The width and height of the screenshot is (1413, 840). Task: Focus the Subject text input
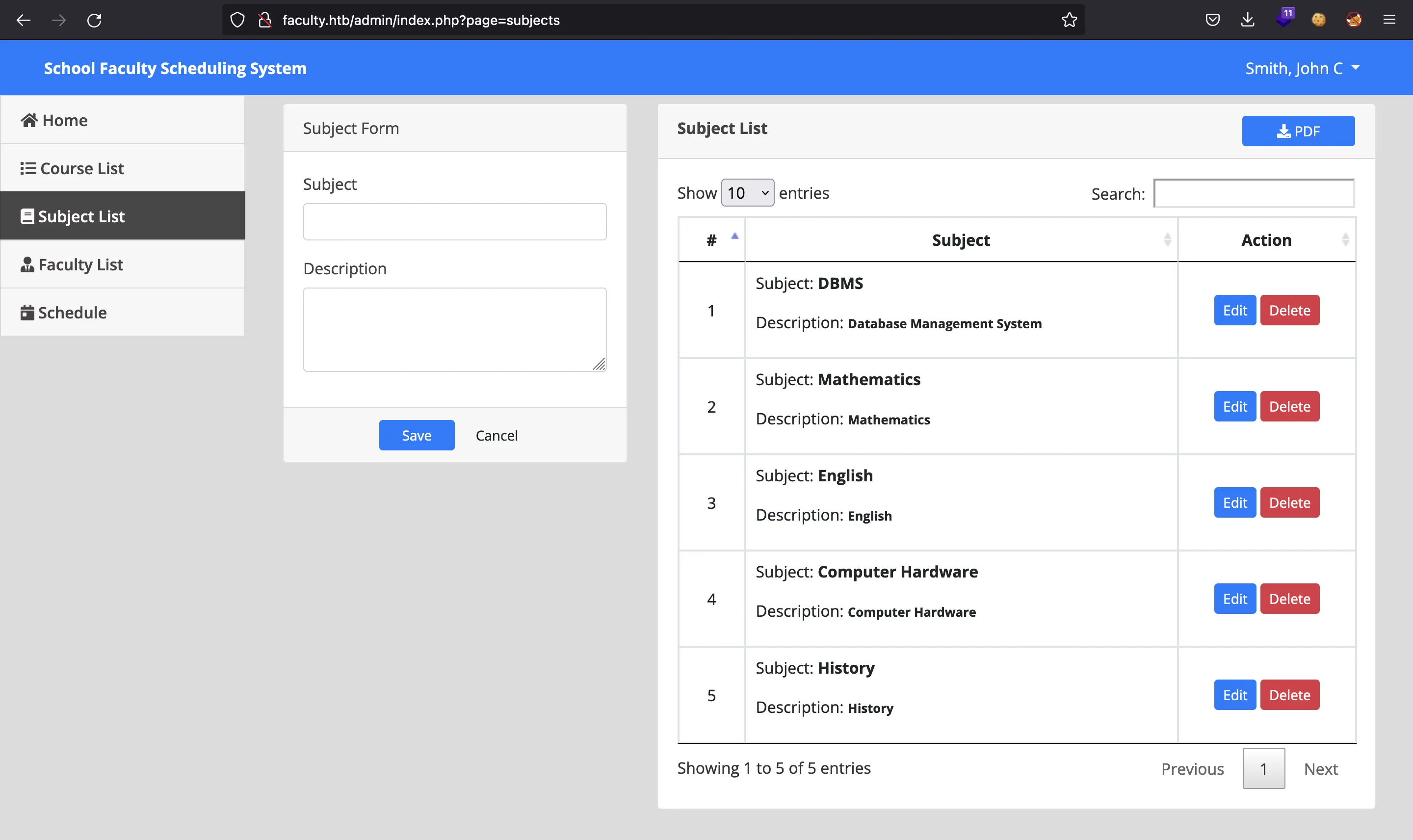(454, 222)
